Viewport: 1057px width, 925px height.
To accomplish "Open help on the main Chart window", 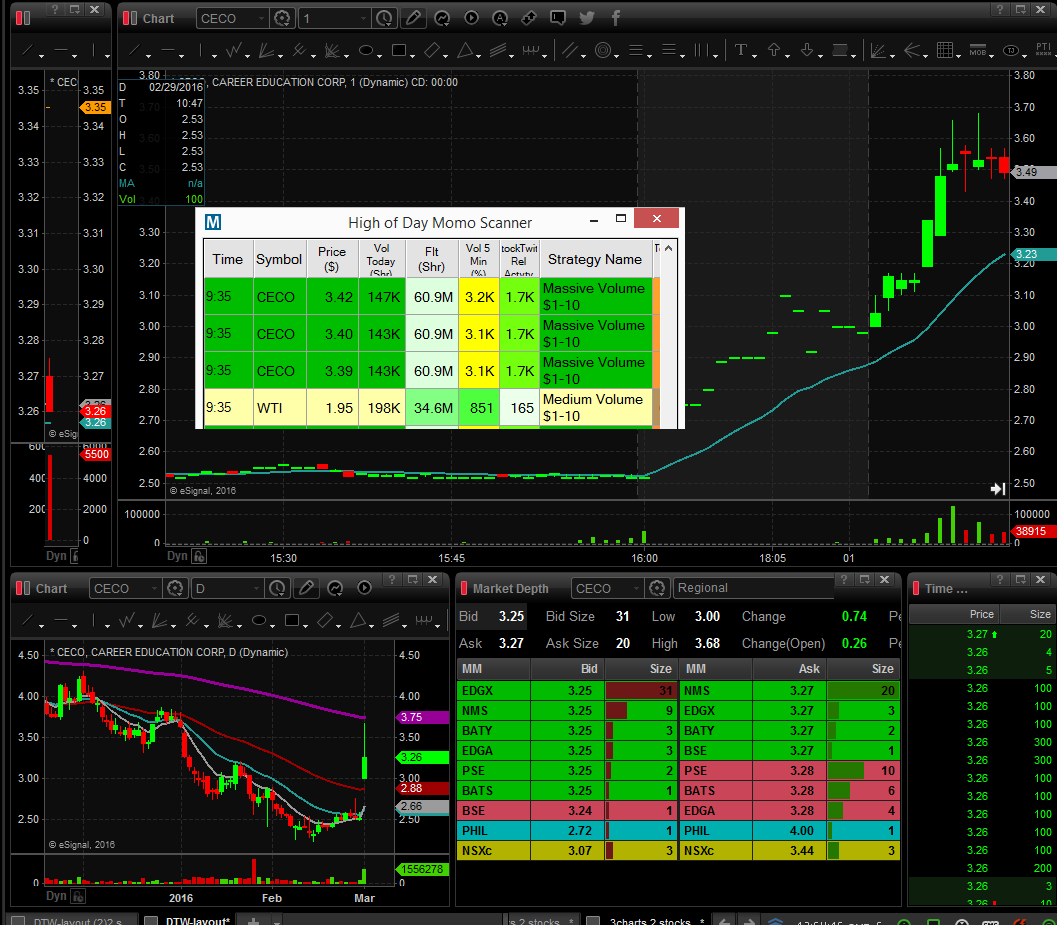I will (x=999, y=9).
